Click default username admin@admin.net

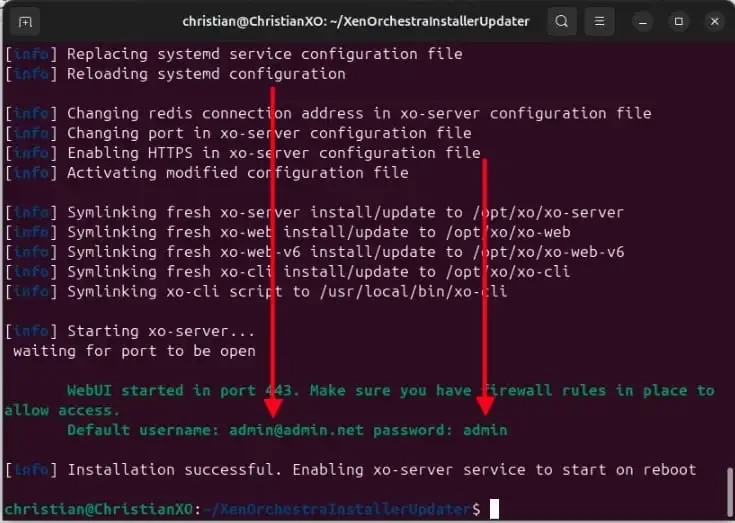point(296,430)
